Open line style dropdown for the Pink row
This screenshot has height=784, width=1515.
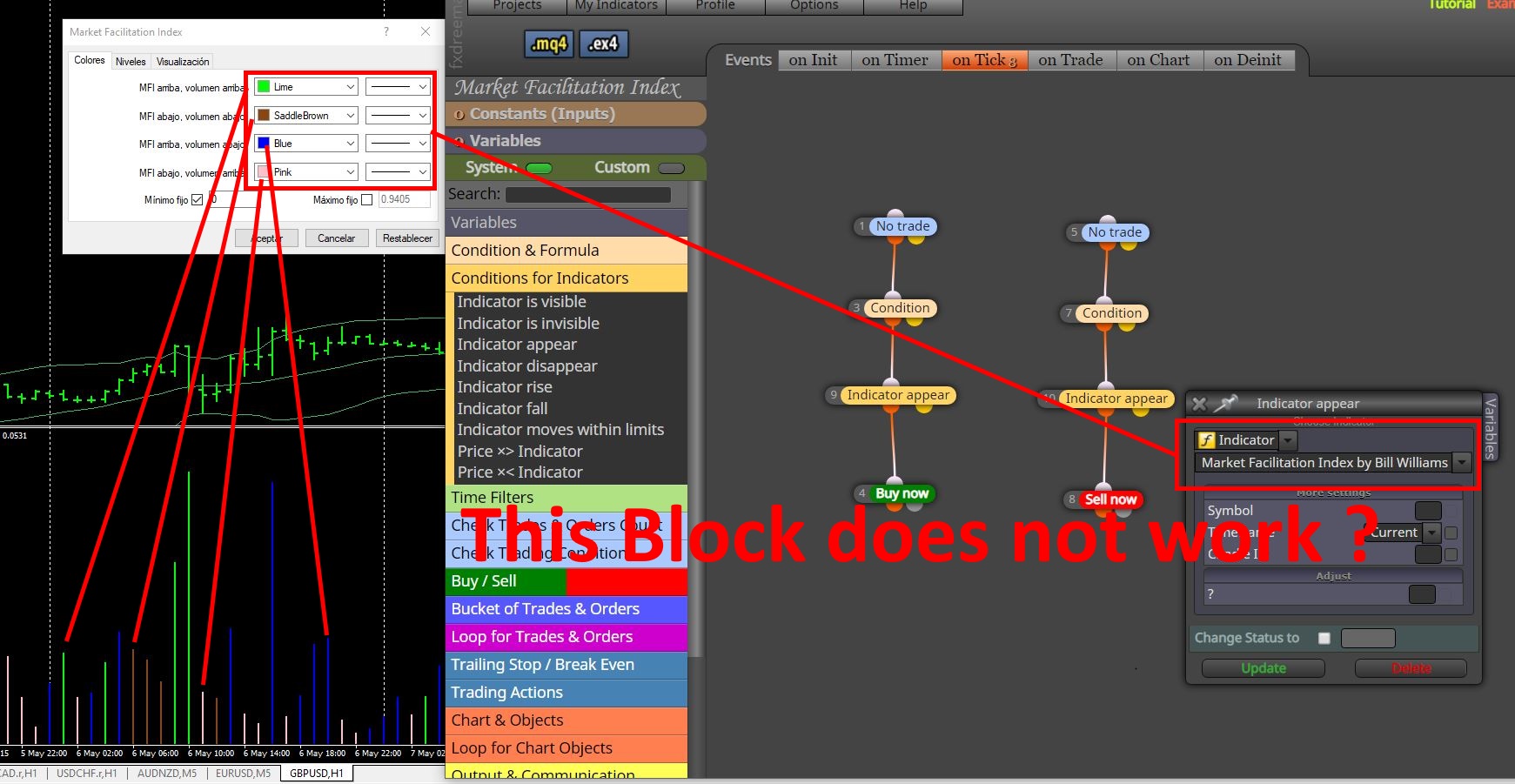click(x=398, y=172)
